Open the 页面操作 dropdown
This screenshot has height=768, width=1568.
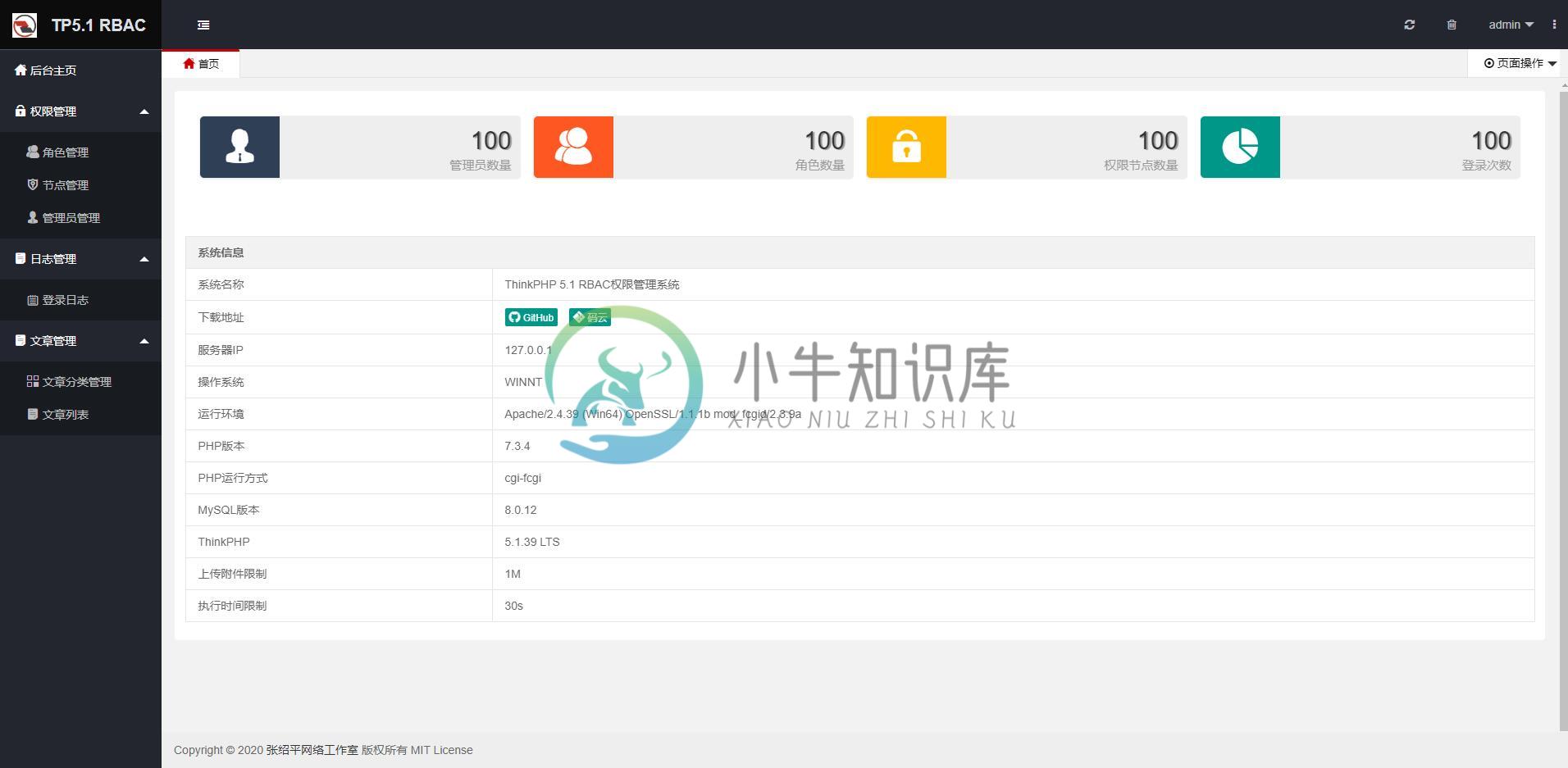[1520, 63]
